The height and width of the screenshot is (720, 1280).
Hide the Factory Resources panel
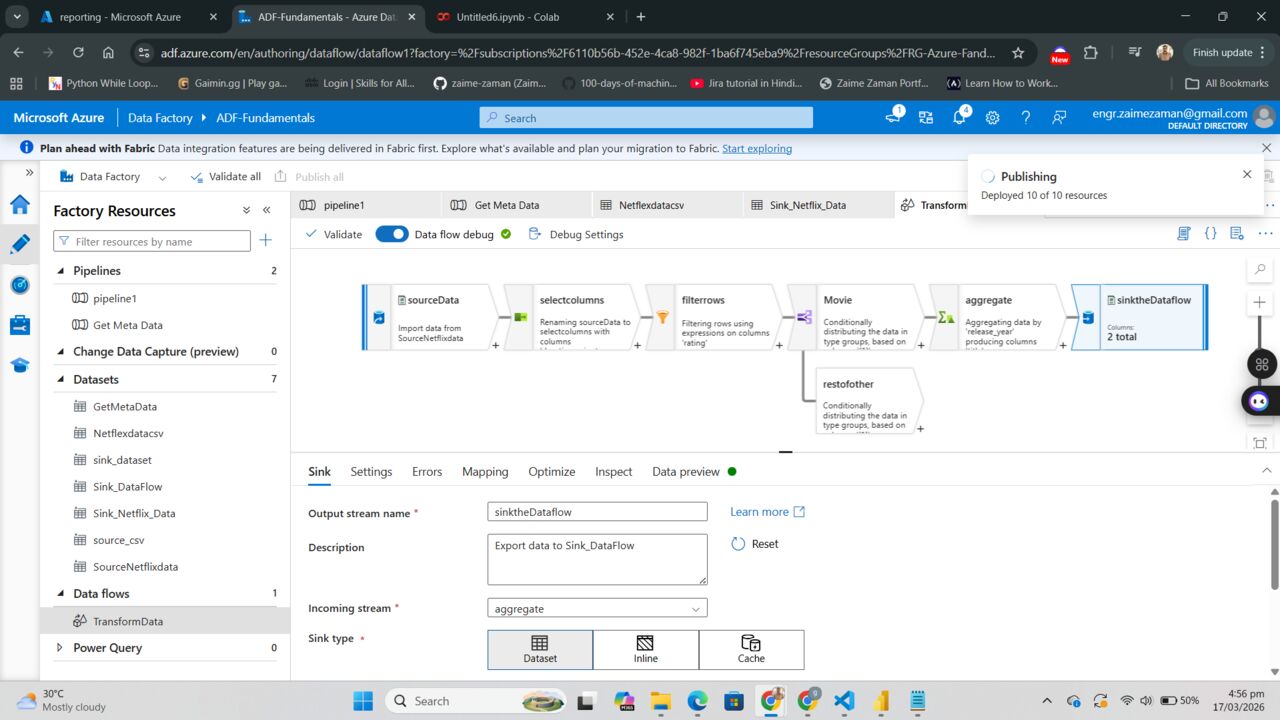pos(267,211)
